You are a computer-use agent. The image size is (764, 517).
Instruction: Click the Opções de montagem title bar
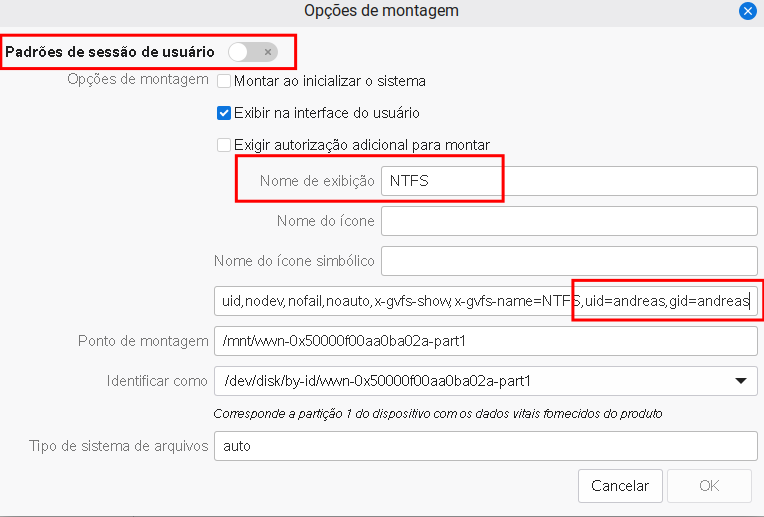click(x=381, y=11)
